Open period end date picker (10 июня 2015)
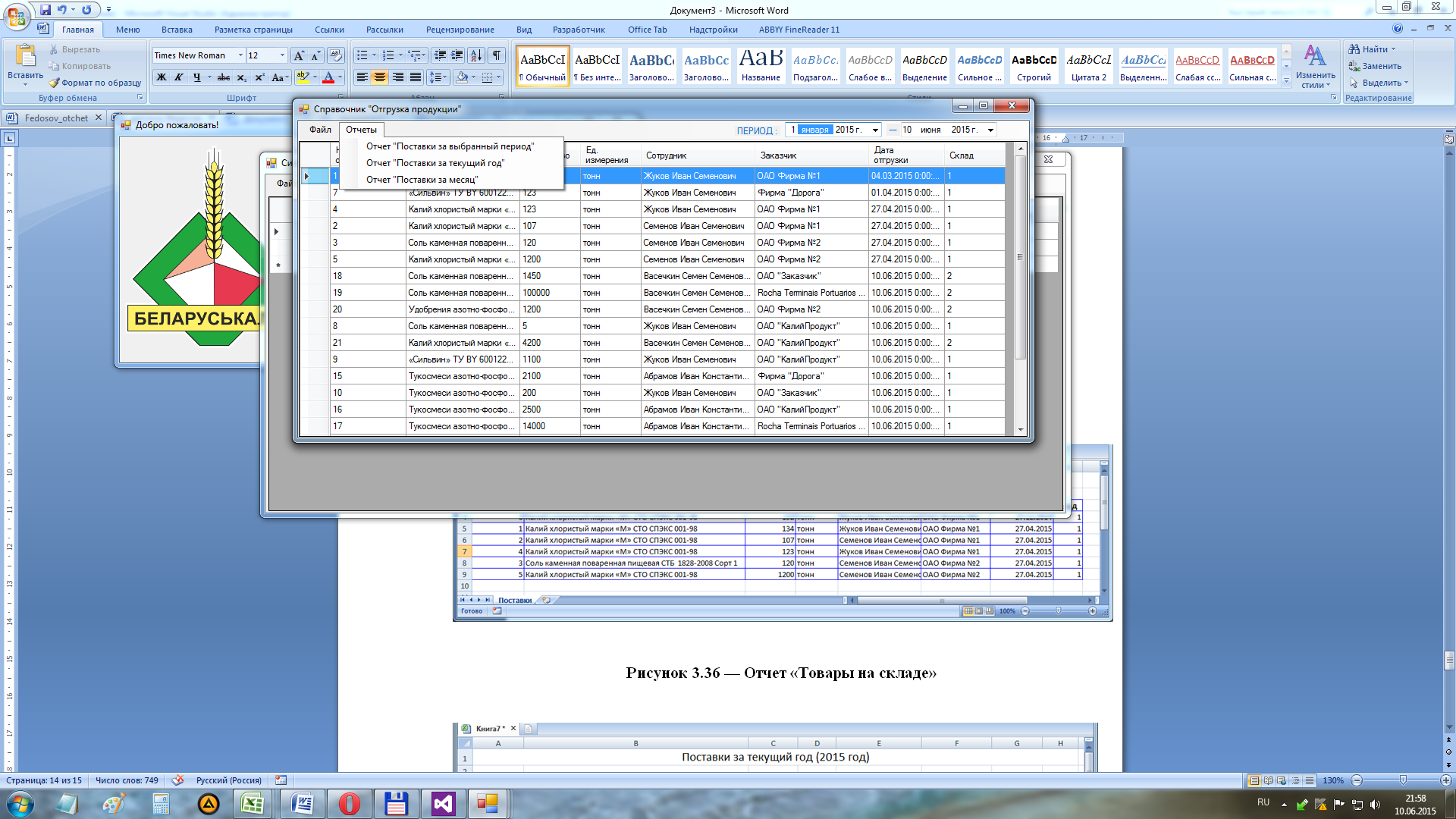 pos(990,130)
